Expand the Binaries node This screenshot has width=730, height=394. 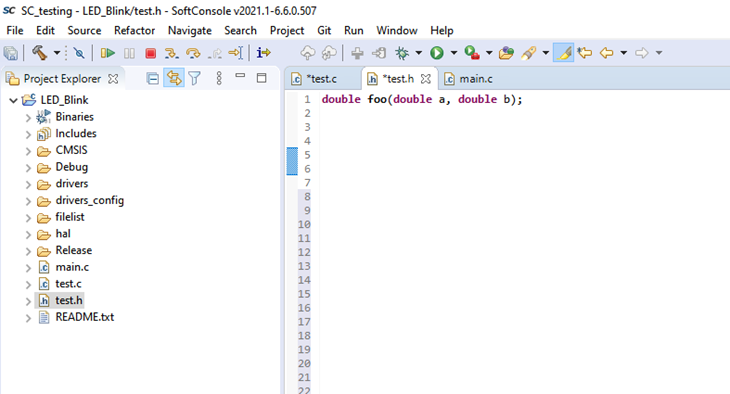tap(28, 117)
